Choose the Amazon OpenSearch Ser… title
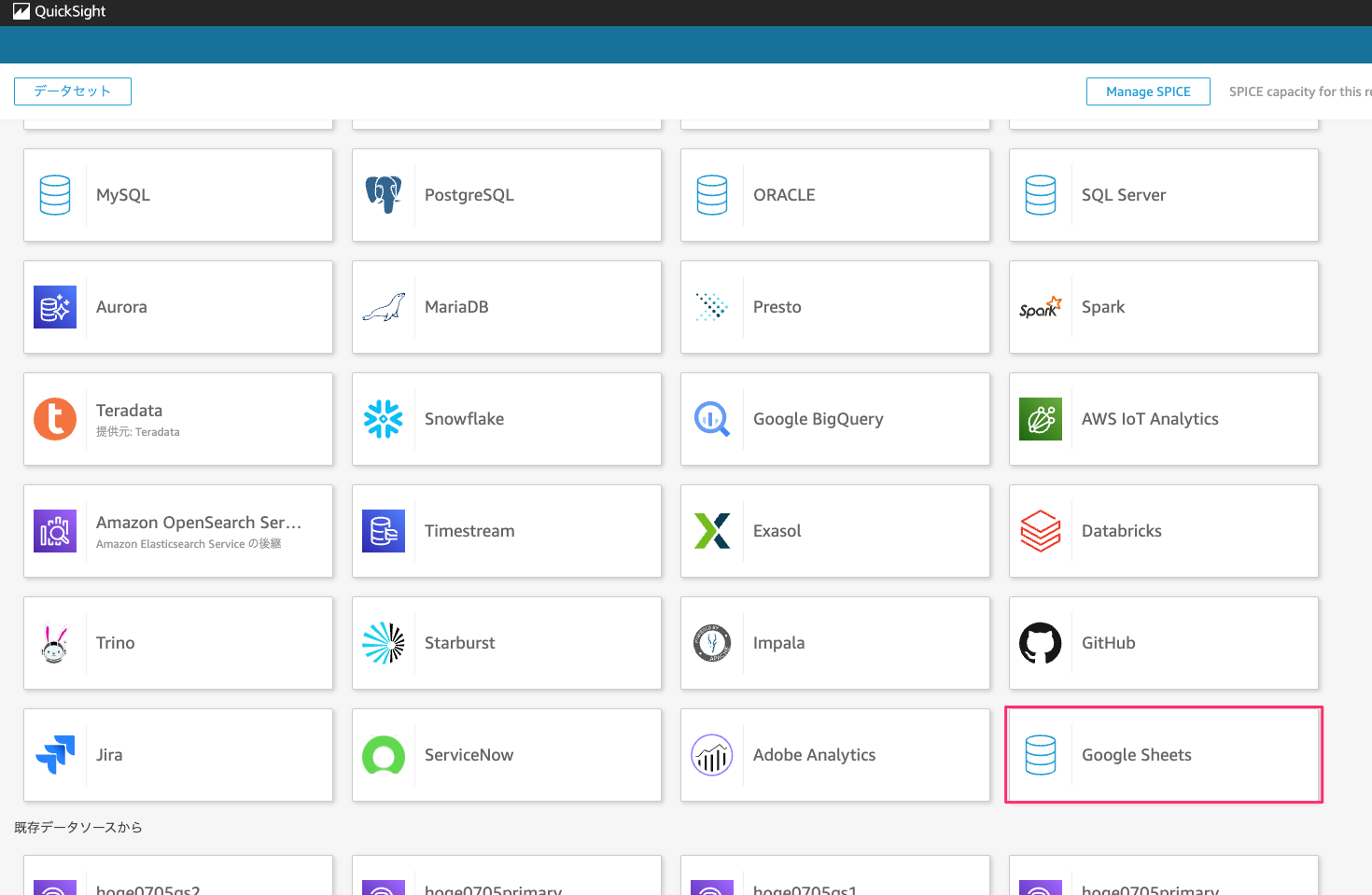1372x895 pixels. (x=199, y=523)
